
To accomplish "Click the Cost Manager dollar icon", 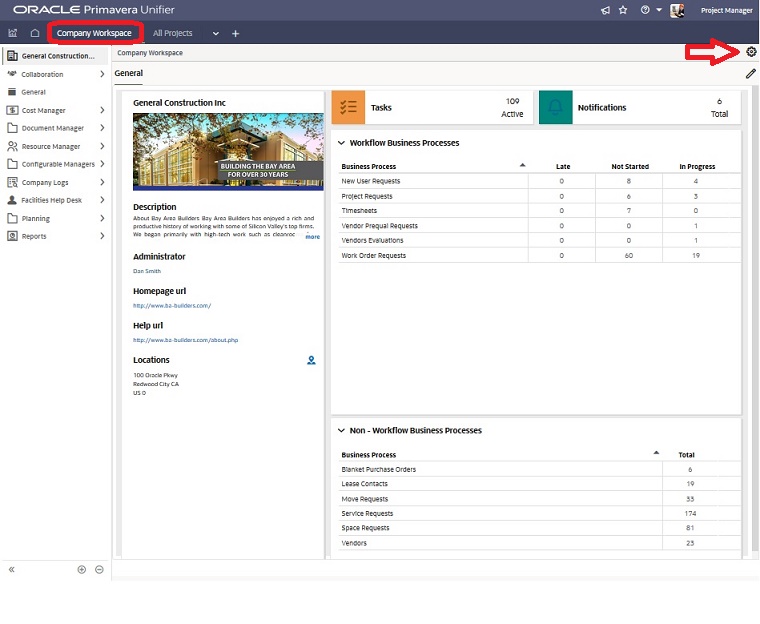I will click(13, 110).
